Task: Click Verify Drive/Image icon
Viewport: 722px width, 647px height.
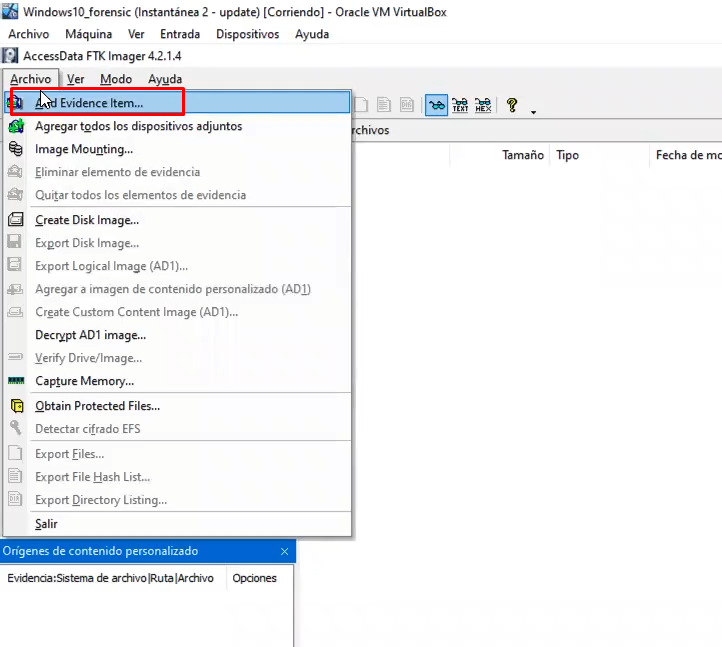Action: coord(15,357)
